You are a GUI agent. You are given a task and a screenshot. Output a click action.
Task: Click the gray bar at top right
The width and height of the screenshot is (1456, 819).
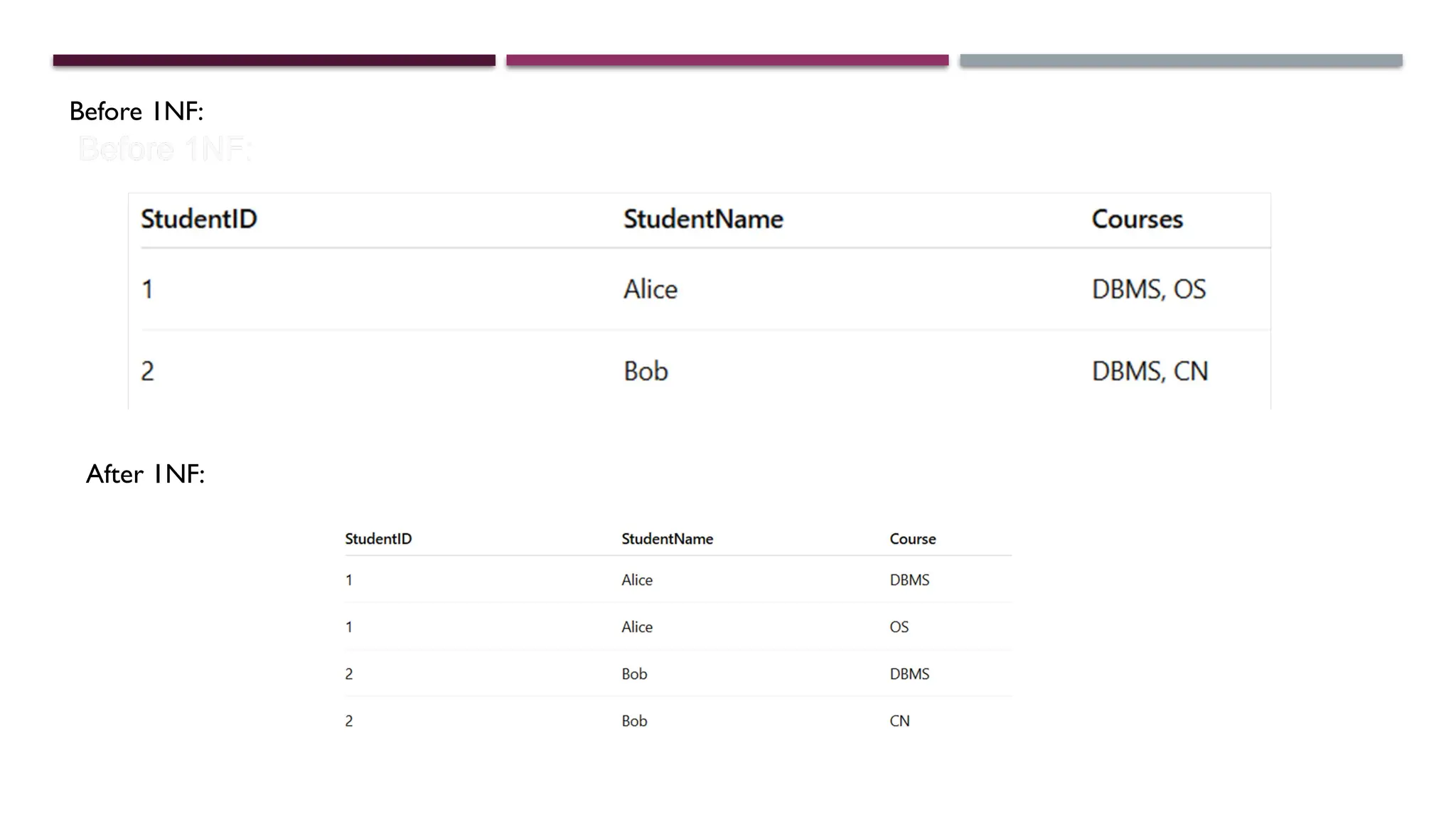[x=1180, y=60]
